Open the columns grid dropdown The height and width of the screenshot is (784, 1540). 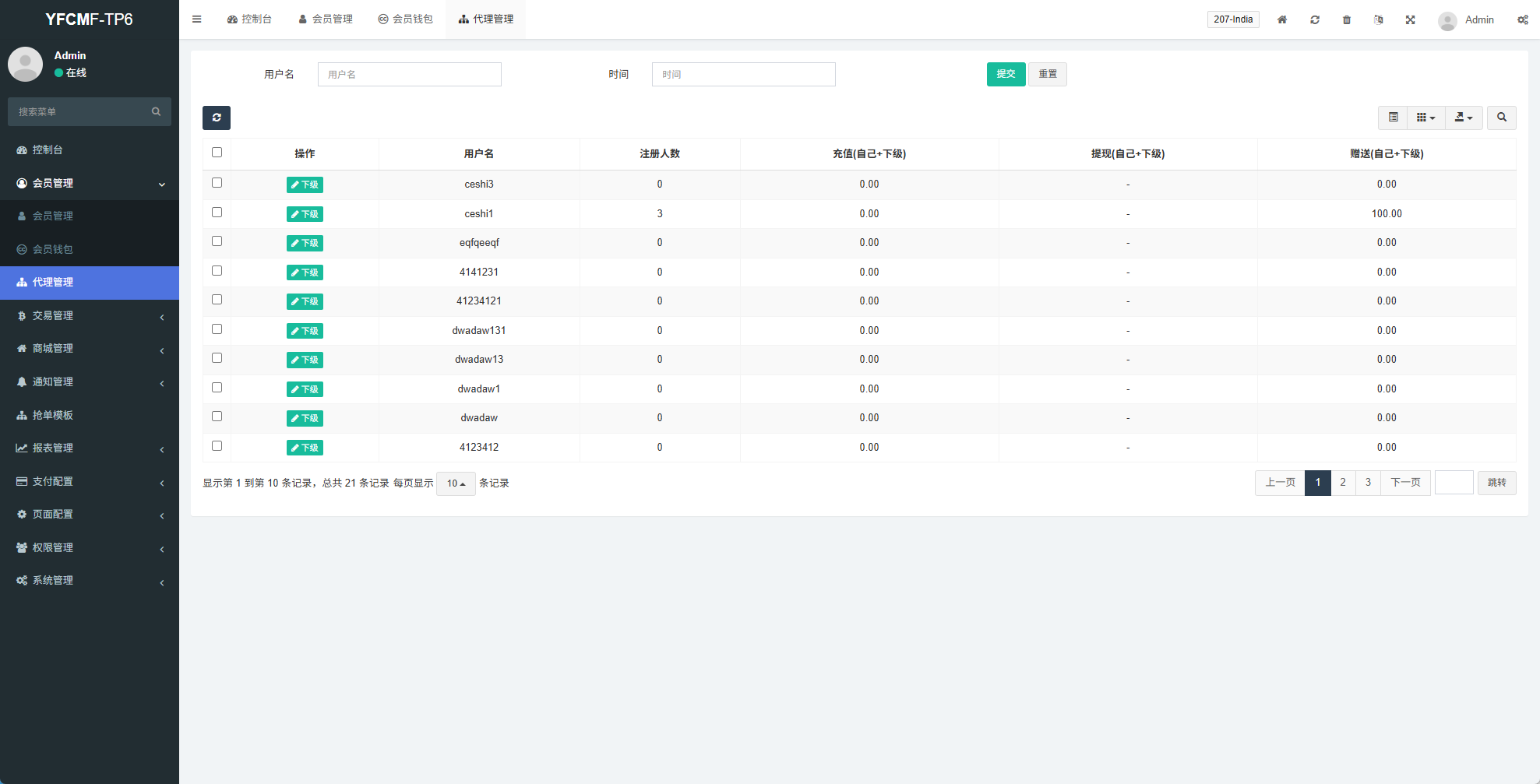(x=1425, y=118)
